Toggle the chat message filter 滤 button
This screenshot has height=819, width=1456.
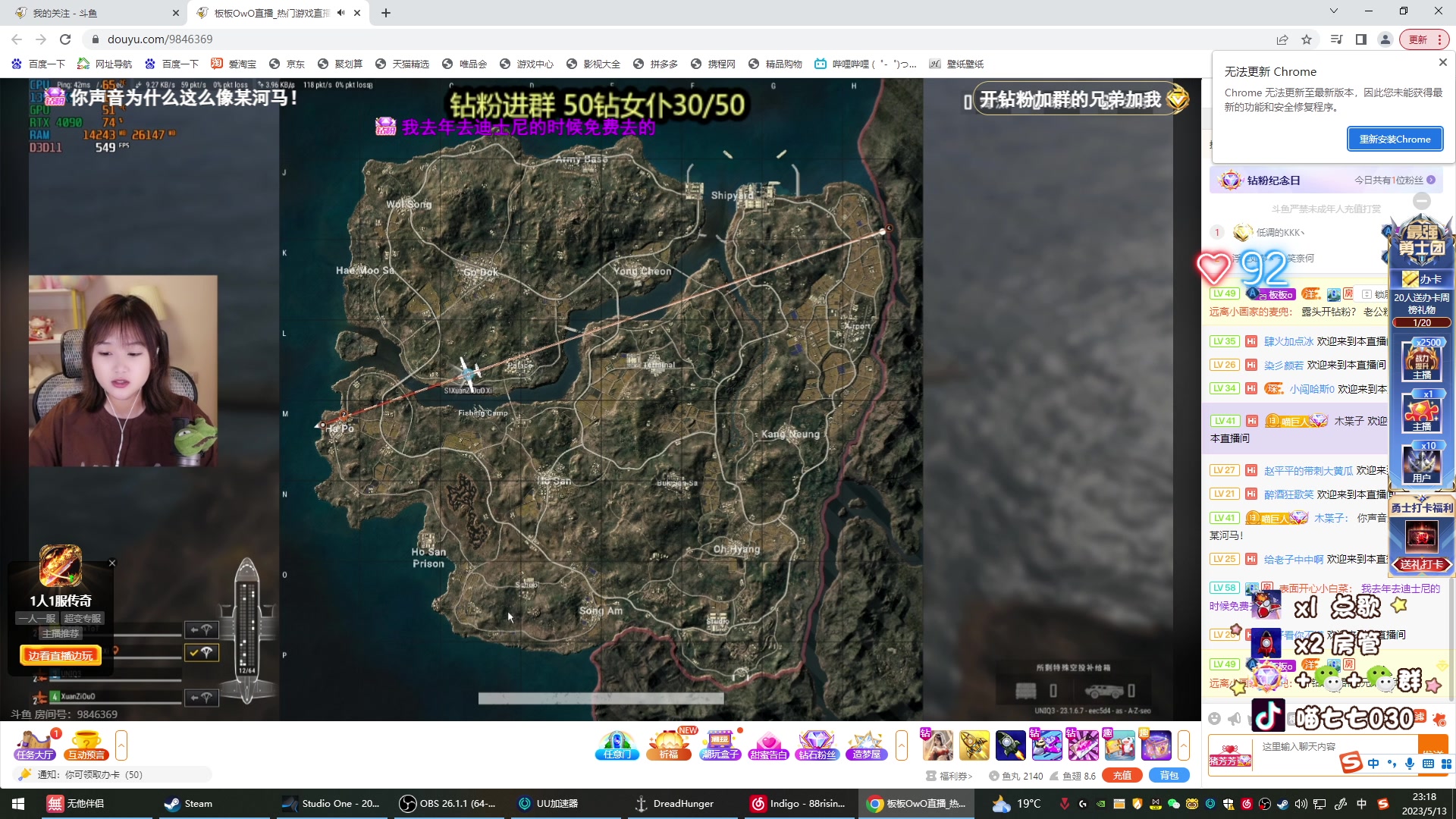(1420, 716)
